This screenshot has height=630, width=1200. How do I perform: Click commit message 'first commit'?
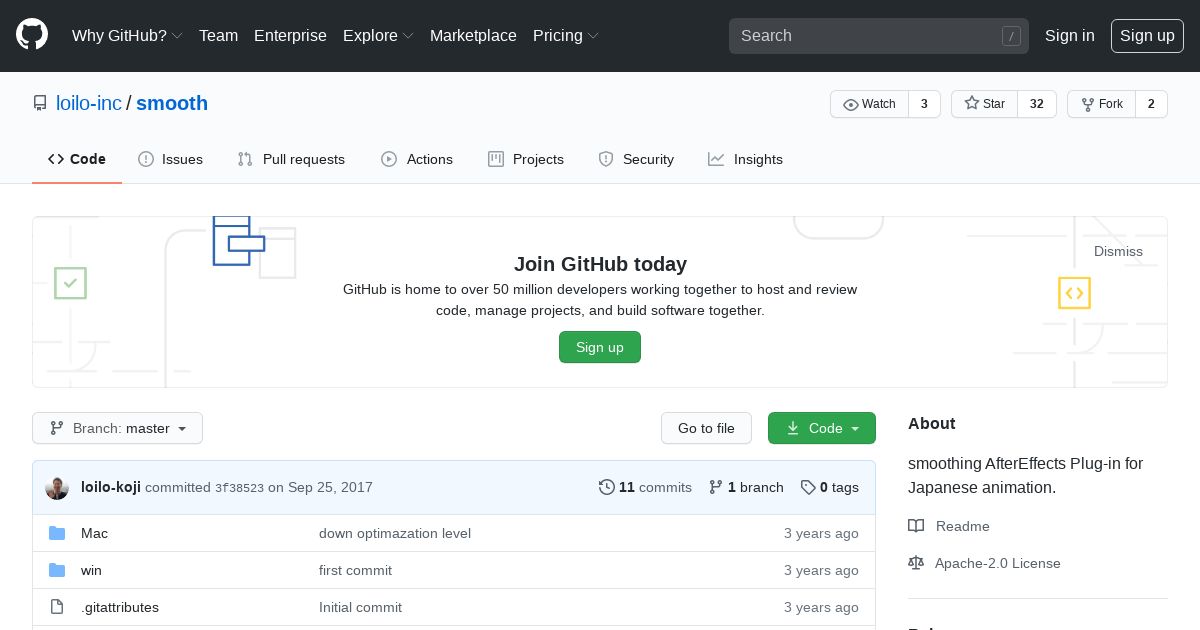point(355,570)
